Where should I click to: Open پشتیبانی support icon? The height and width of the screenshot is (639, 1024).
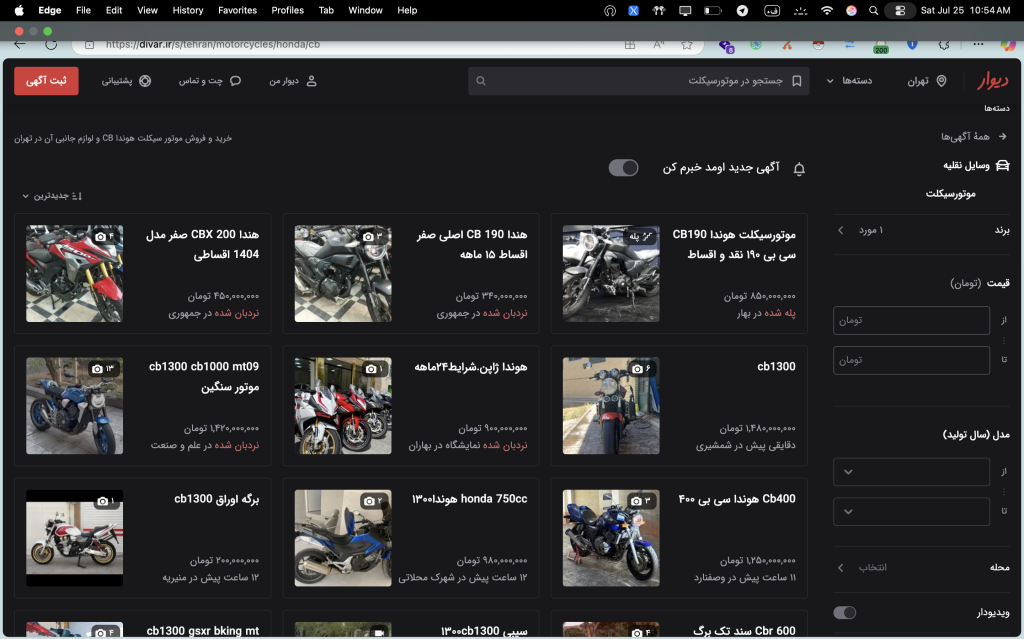tap(145, 81)
